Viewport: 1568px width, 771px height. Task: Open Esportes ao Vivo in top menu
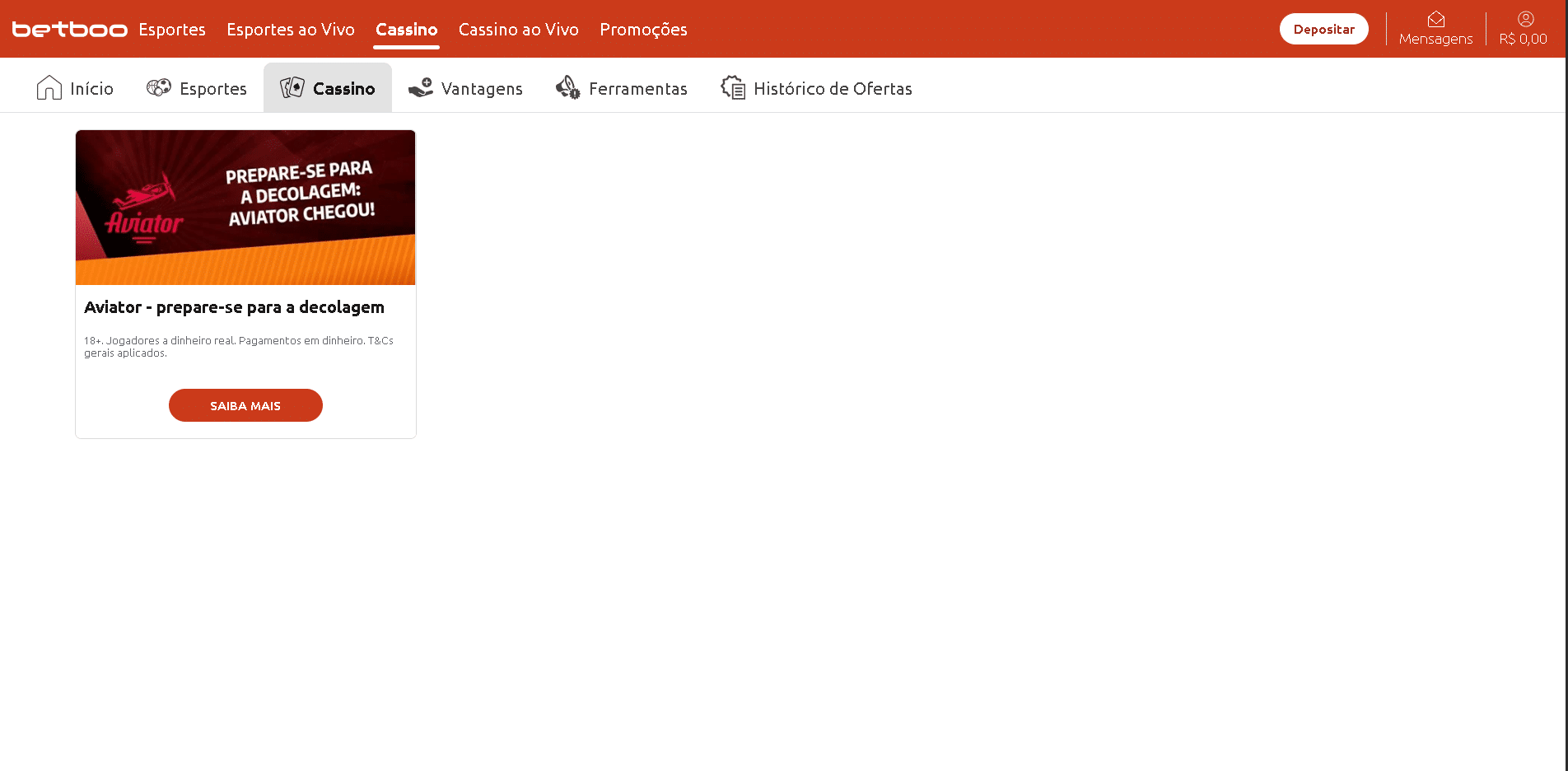pos(291,30)
